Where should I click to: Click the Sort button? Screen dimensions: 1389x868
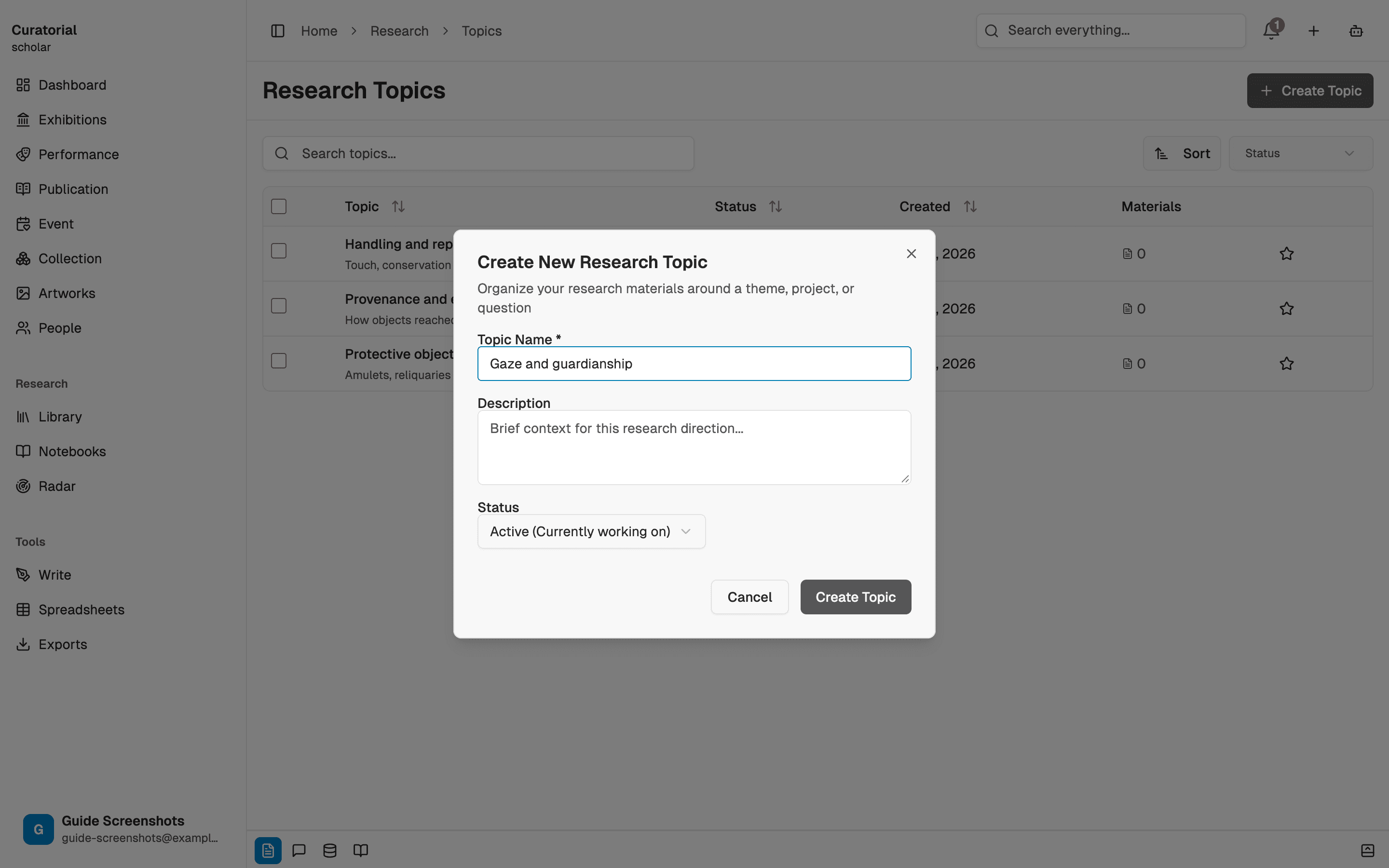[1182, 153]
